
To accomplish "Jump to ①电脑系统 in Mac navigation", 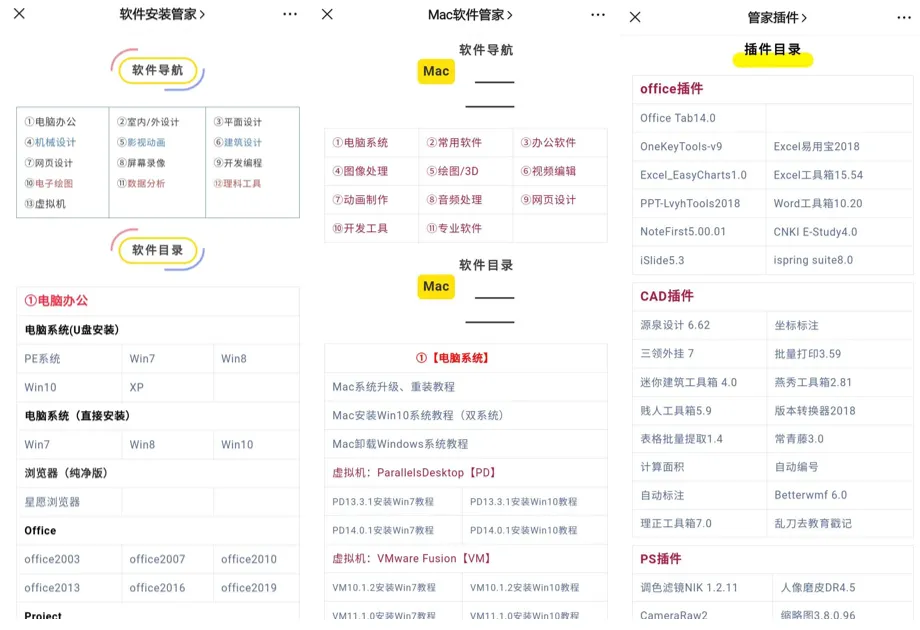I will point(360,143).
